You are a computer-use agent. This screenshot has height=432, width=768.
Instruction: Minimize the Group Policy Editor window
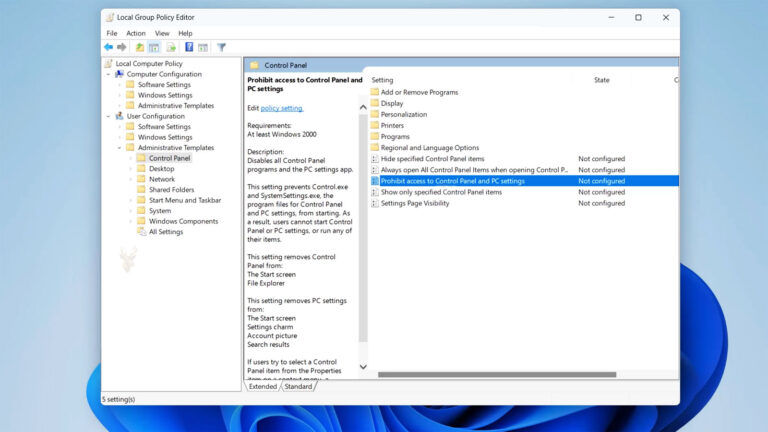click(x=611, y=18)
